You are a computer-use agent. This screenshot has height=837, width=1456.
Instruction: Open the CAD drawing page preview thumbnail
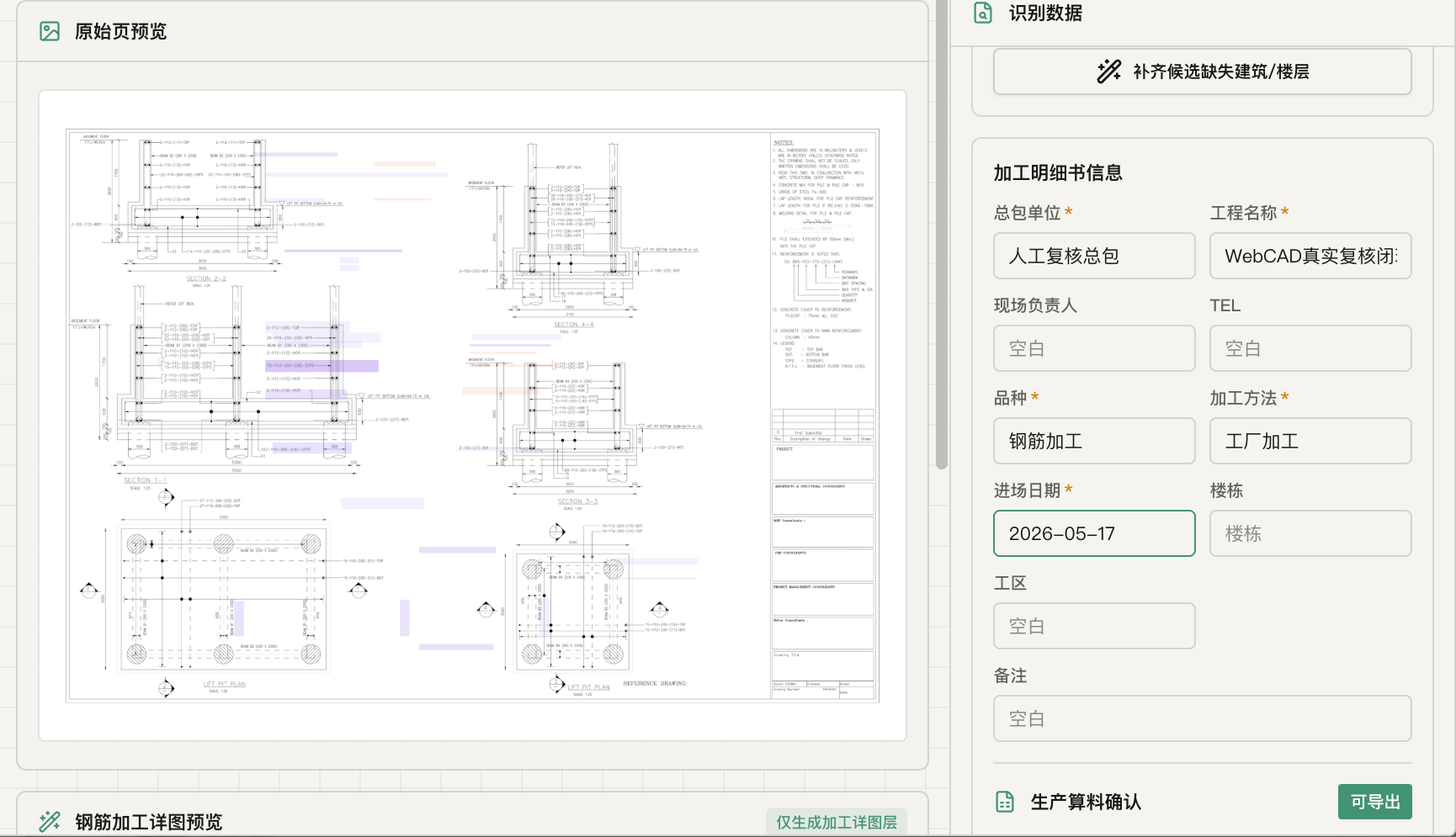[x=472, y=416]
